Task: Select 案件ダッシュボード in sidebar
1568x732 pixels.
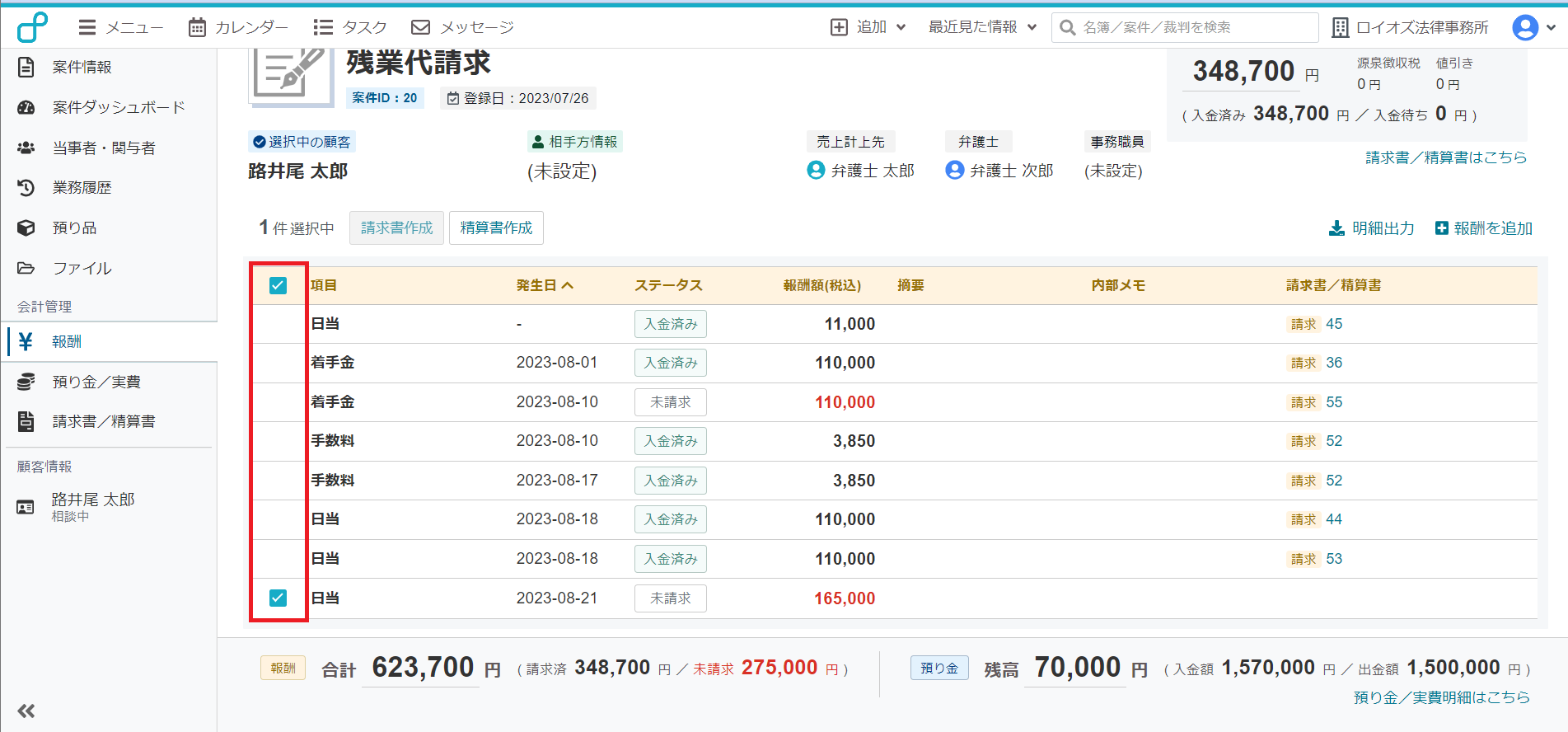Action: [x=119, y=107]
